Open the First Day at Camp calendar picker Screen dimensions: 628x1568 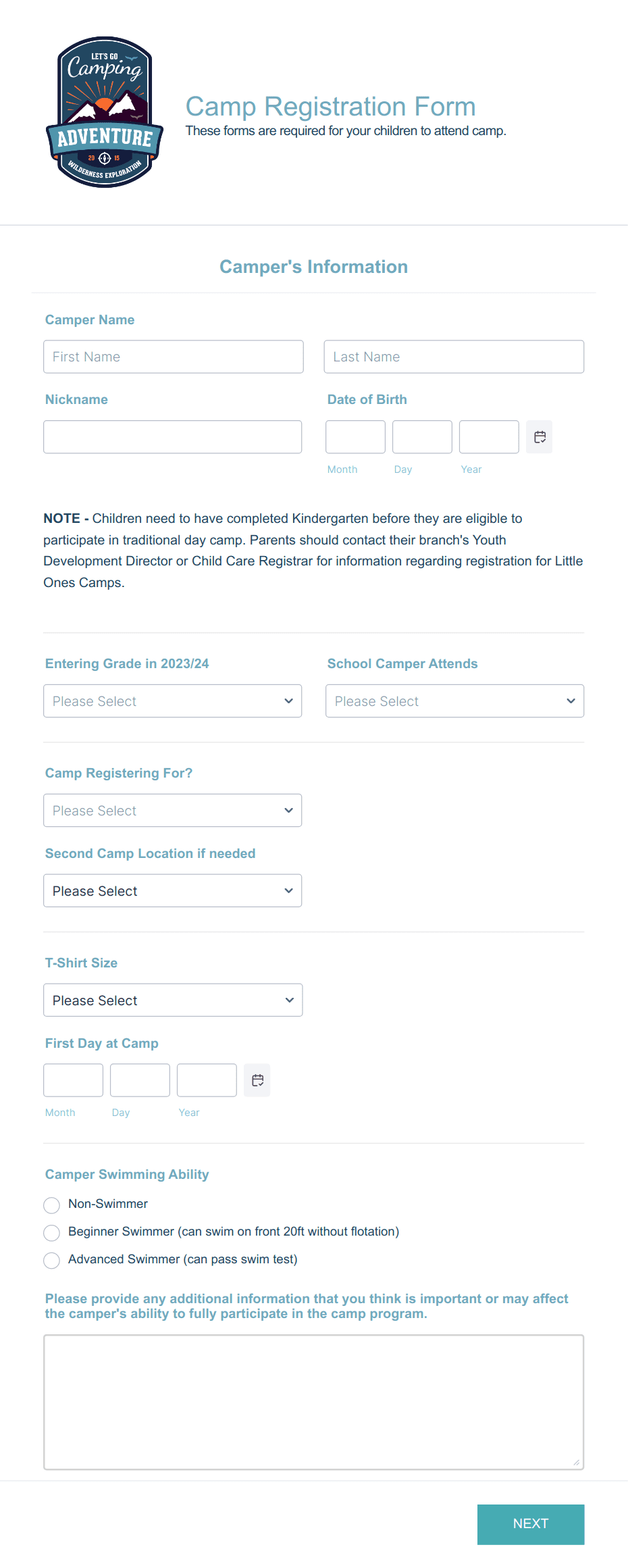(x=257, y=1080)
